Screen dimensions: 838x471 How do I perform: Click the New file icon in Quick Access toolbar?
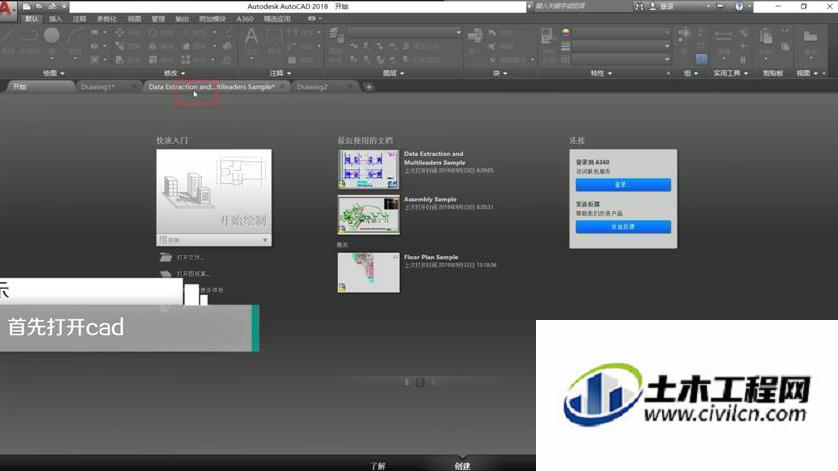[x=26, y=6]
